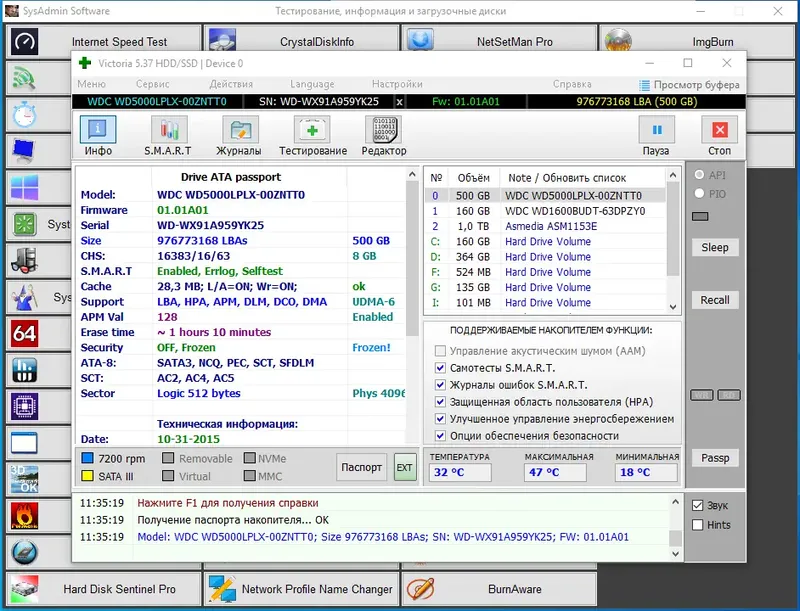Select drive 1 WDC WD1600BUDT row

[x=545, y=211]
